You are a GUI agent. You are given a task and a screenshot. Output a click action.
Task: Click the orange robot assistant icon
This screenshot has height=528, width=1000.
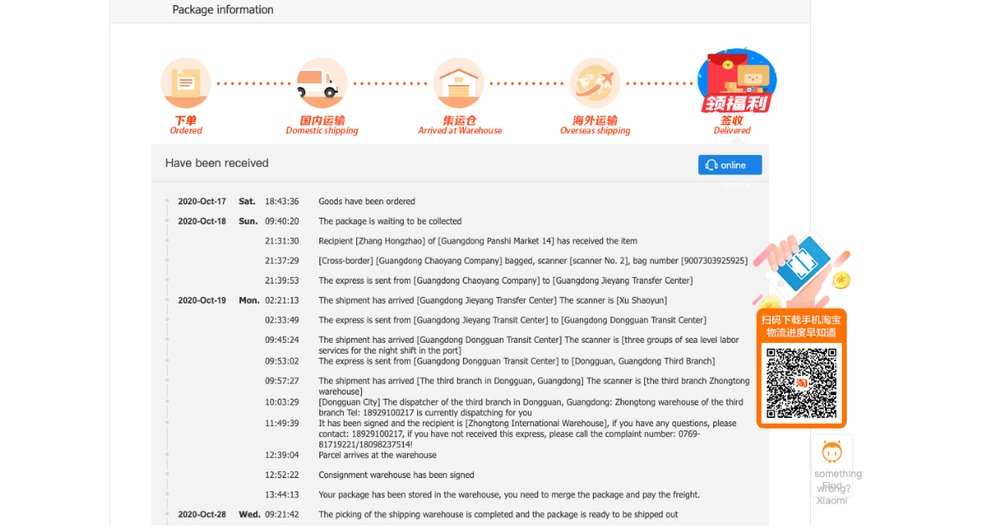(832, 451)
